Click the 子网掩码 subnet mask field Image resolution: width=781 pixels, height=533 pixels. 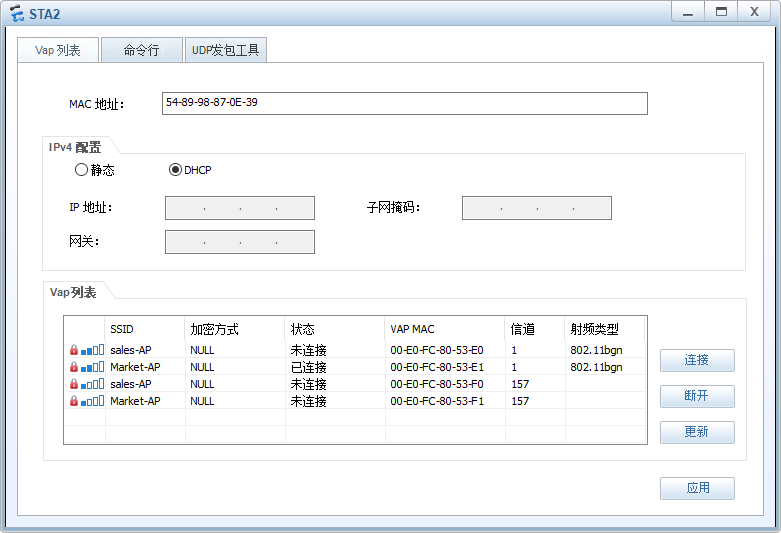pos(536,208)
